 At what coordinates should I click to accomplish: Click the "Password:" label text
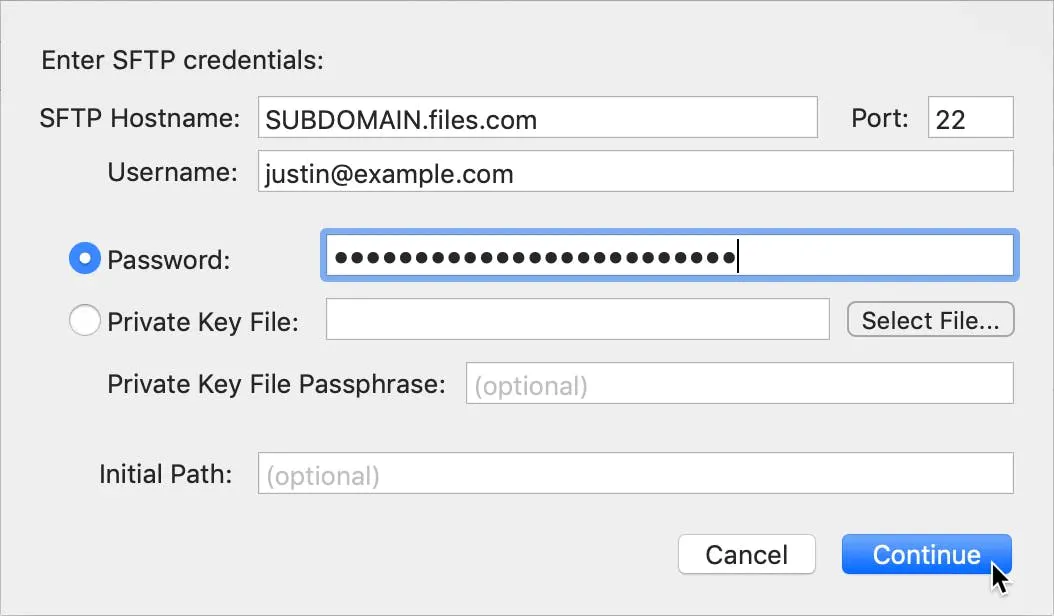[x=169, y=260]
